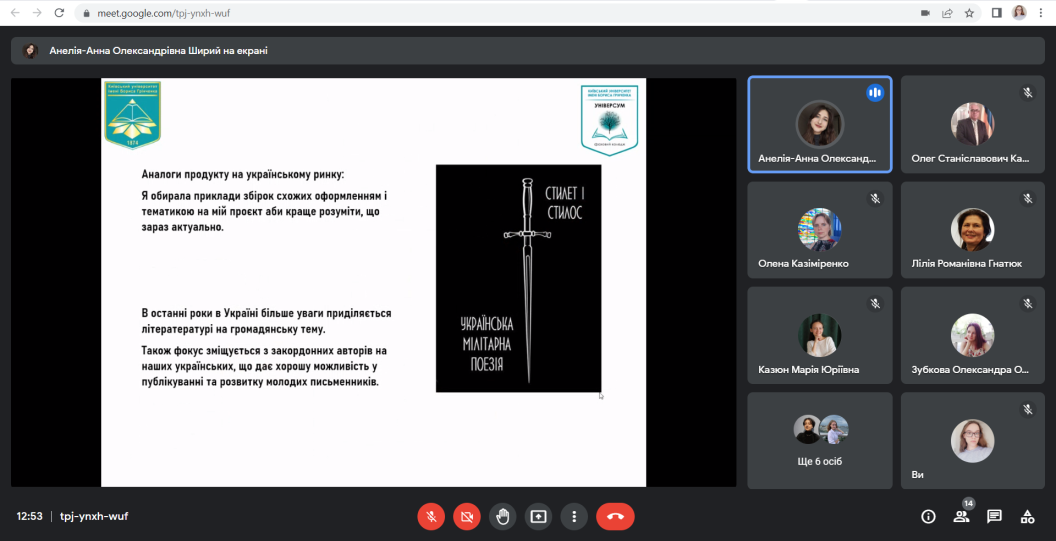Viewport: 1056px width, 541px height.
Task: Click the 'Стилет і стилос' book cover
Action: click(519, 278)
